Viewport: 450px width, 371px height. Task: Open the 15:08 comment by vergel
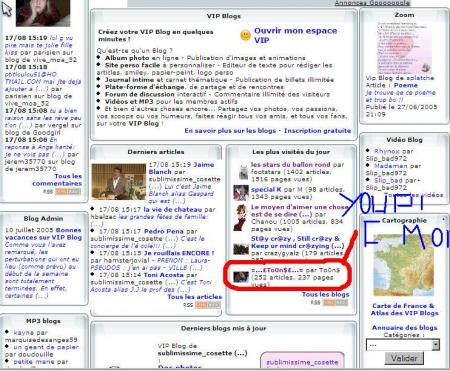[x=43, y=118]
